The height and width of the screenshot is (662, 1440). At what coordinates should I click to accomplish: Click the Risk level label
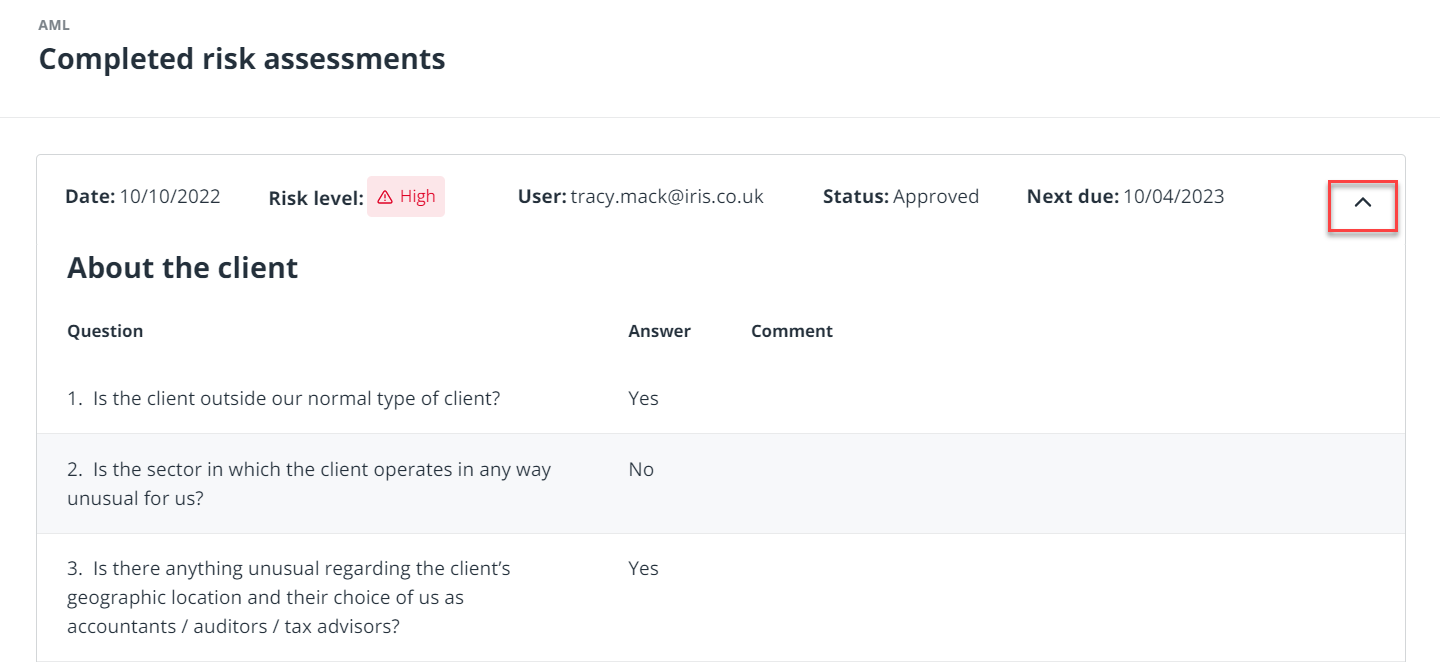coord(316,198)
